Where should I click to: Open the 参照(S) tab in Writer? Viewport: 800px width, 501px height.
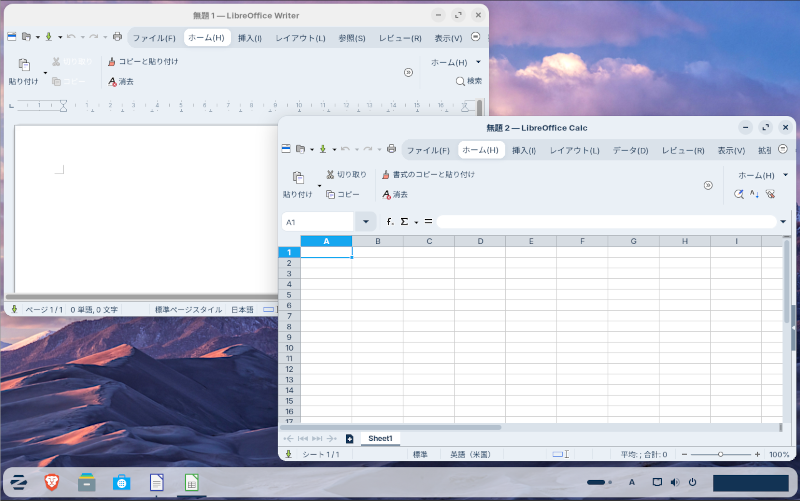(x=352, y=38)
